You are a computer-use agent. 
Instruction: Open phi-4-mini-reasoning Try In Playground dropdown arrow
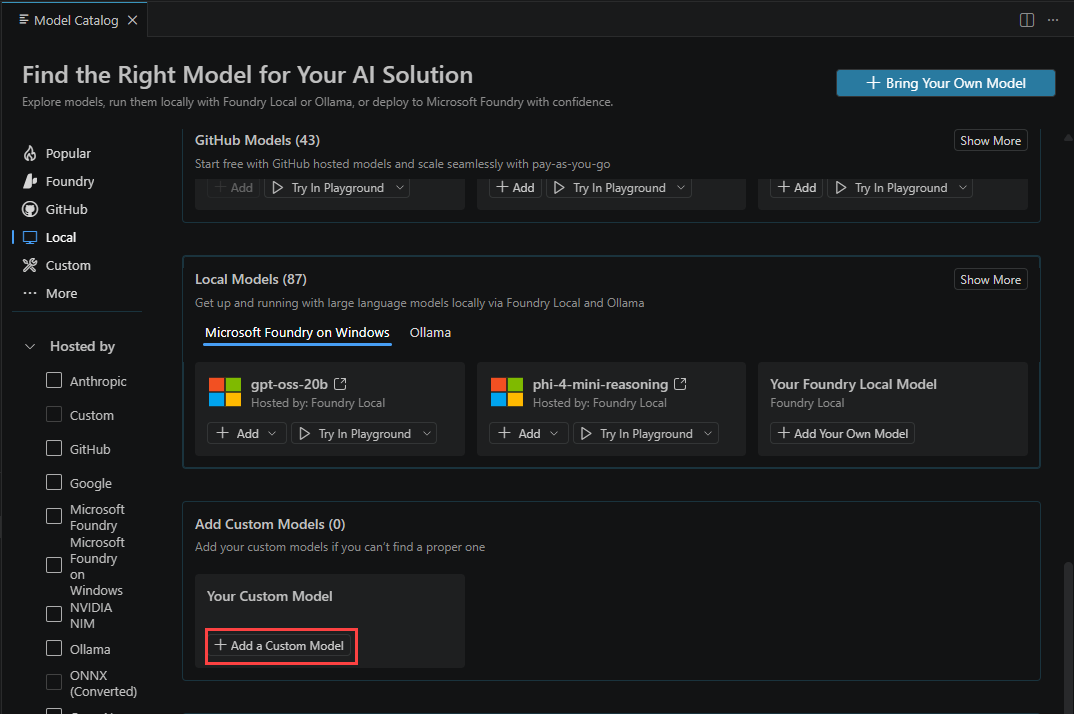coord(708,433)
